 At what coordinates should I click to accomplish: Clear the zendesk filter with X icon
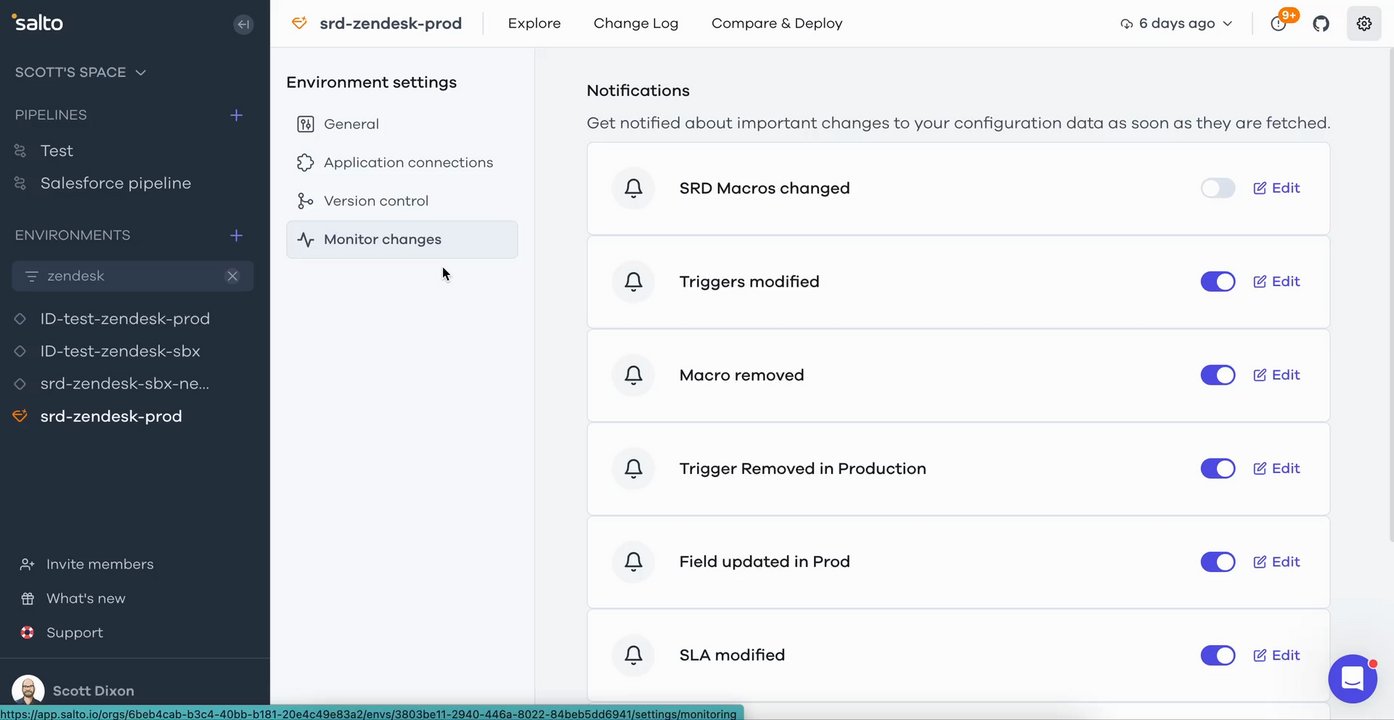232,276
